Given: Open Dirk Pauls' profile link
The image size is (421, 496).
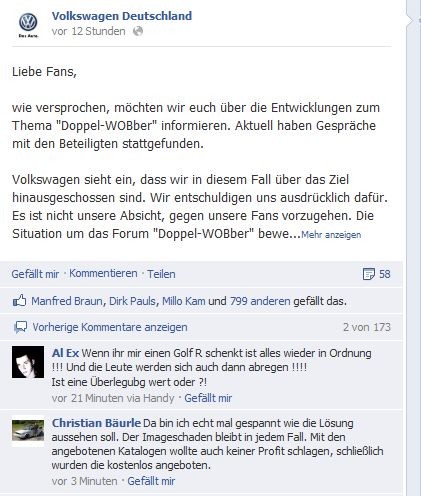Looking at the screenshot, I should click(132, 301).
